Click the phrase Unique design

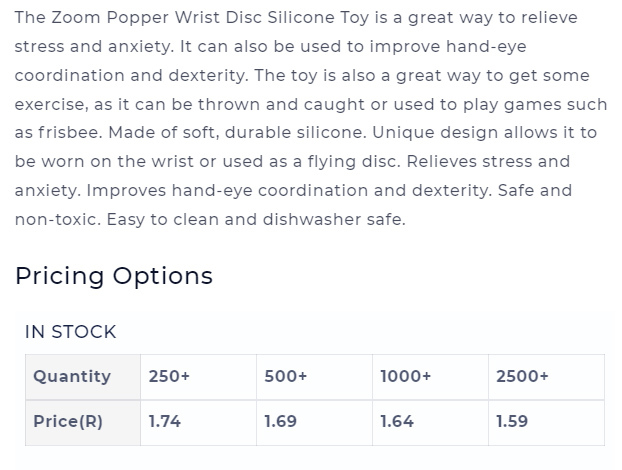point(435,133)
